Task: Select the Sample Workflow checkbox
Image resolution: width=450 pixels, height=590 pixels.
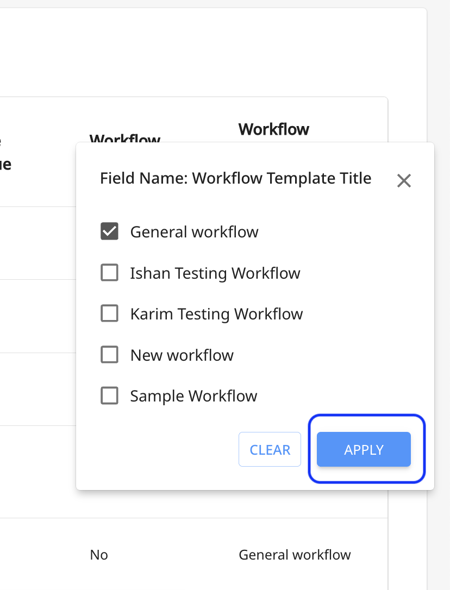Action: point(109,395)
